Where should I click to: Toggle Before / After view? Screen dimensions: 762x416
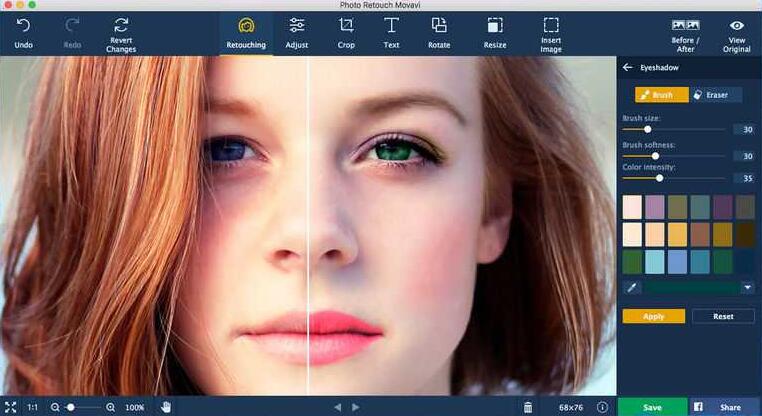[685, 35]
